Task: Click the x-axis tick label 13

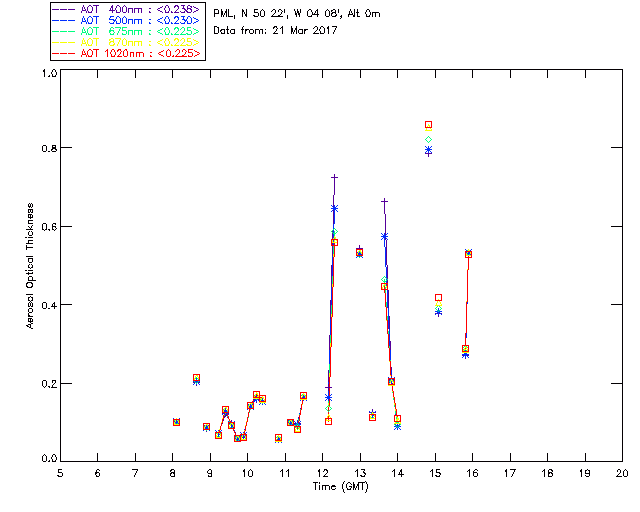Action: [360, 473]
